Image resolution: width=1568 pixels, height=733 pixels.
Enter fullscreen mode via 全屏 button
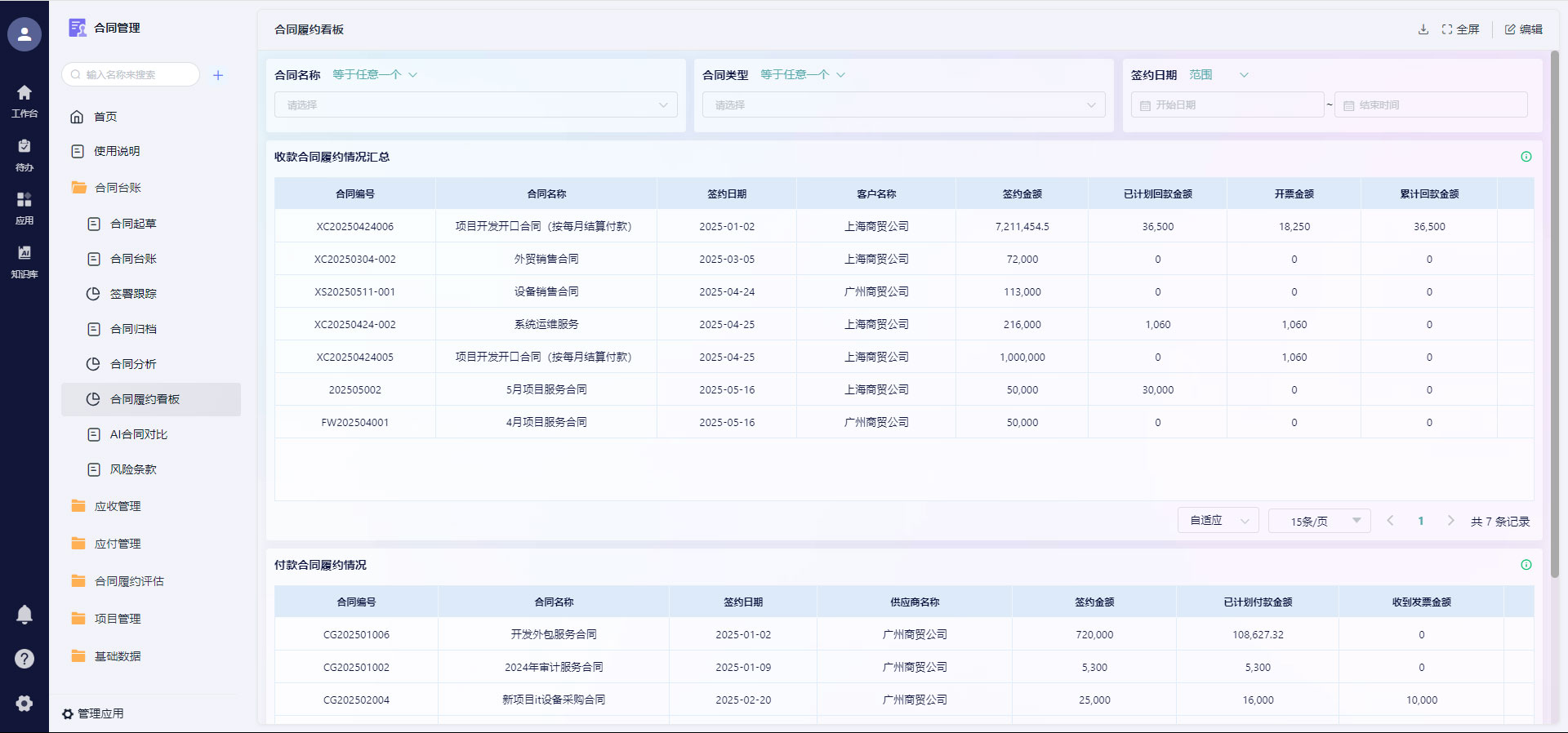[1460, 29]
